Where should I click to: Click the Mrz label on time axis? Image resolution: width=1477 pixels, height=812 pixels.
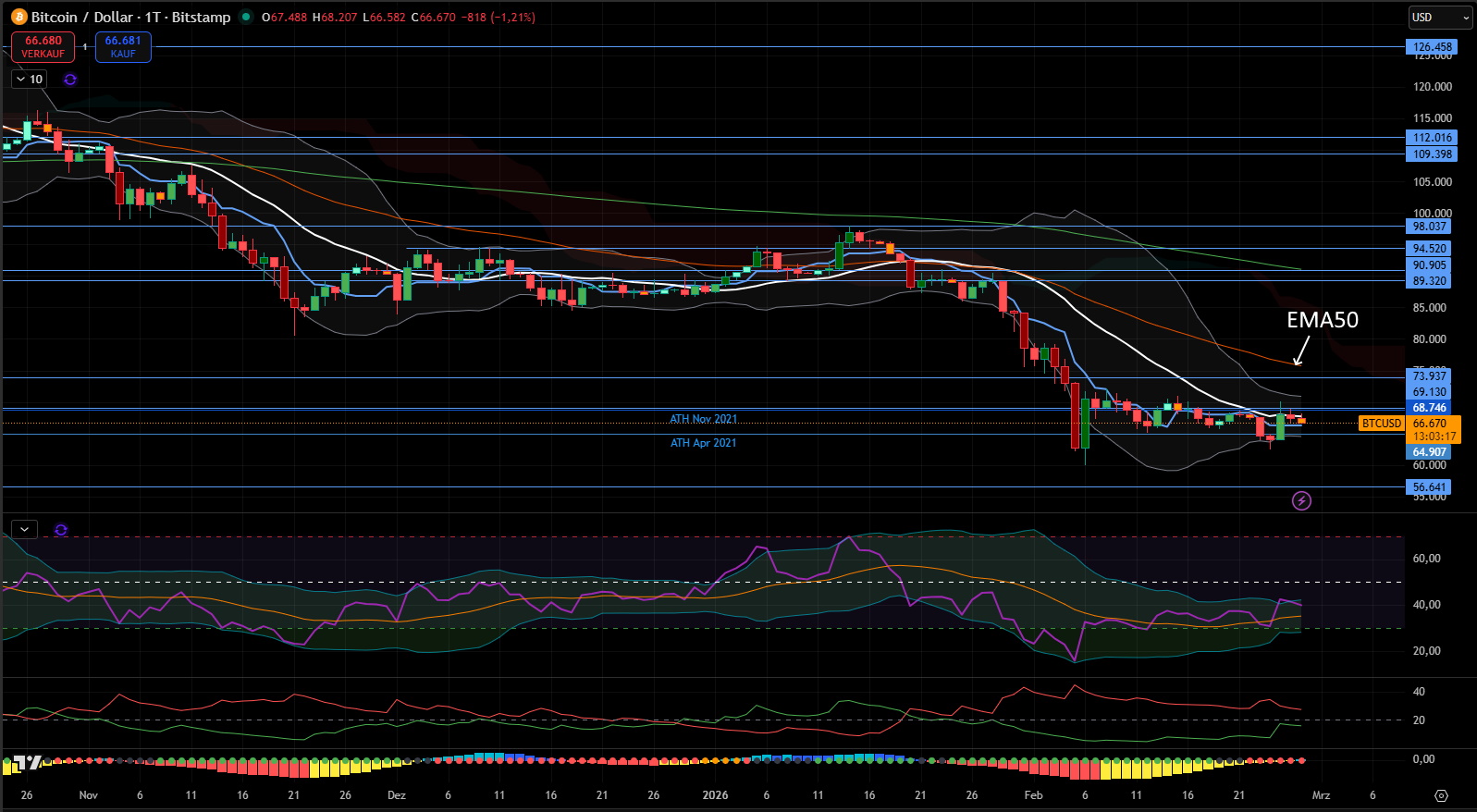1321,795
